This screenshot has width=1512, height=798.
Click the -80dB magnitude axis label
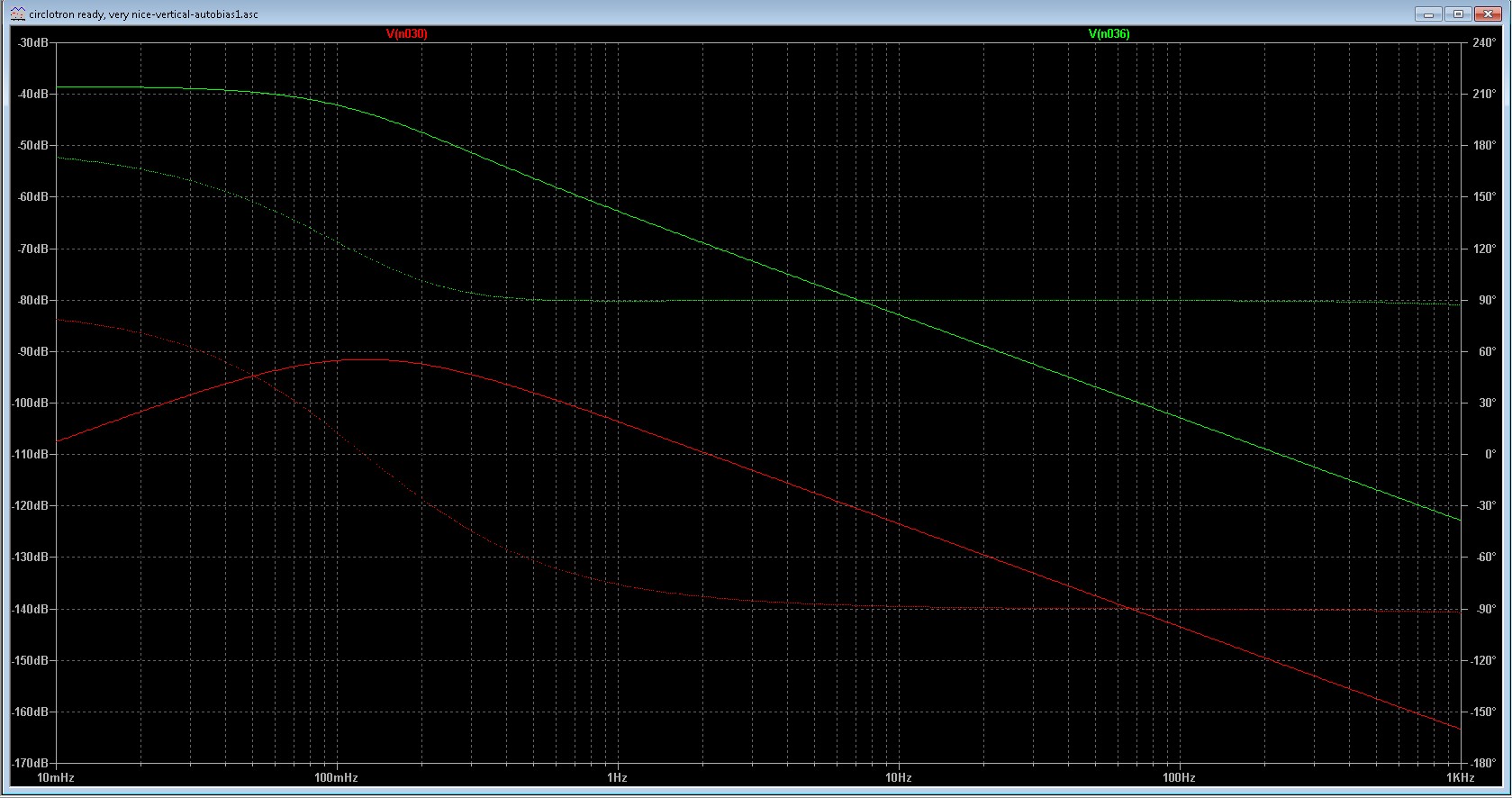32,300
